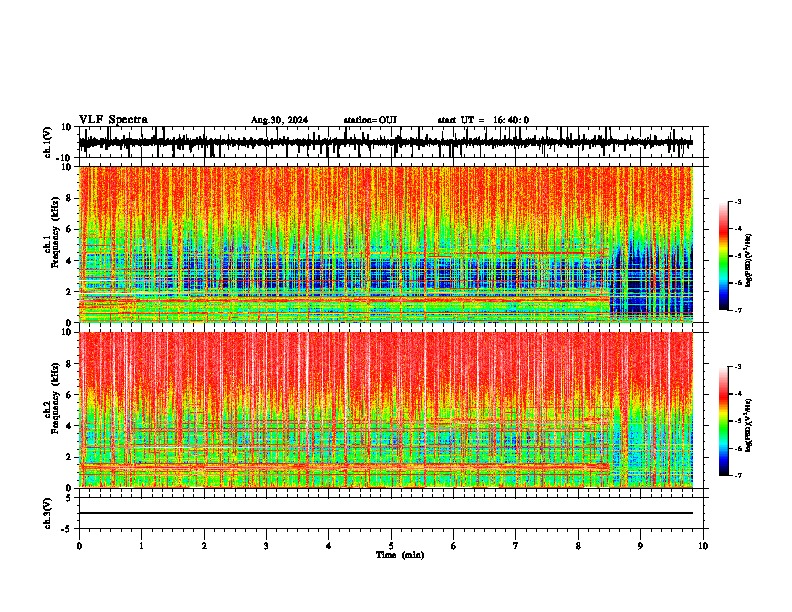Click time axis tick label "8"
This screenshot has height=612, width=792.
tap(578, 546)
